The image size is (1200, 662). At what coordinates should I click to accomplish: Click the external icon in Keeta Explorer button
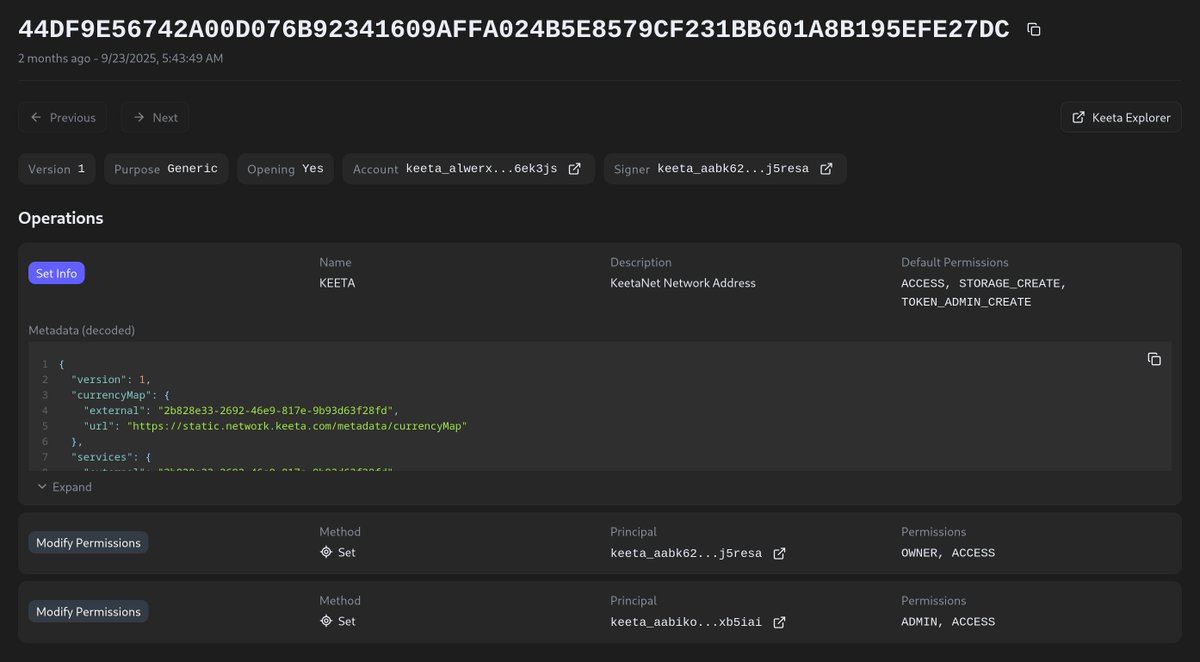point(1078,117)
